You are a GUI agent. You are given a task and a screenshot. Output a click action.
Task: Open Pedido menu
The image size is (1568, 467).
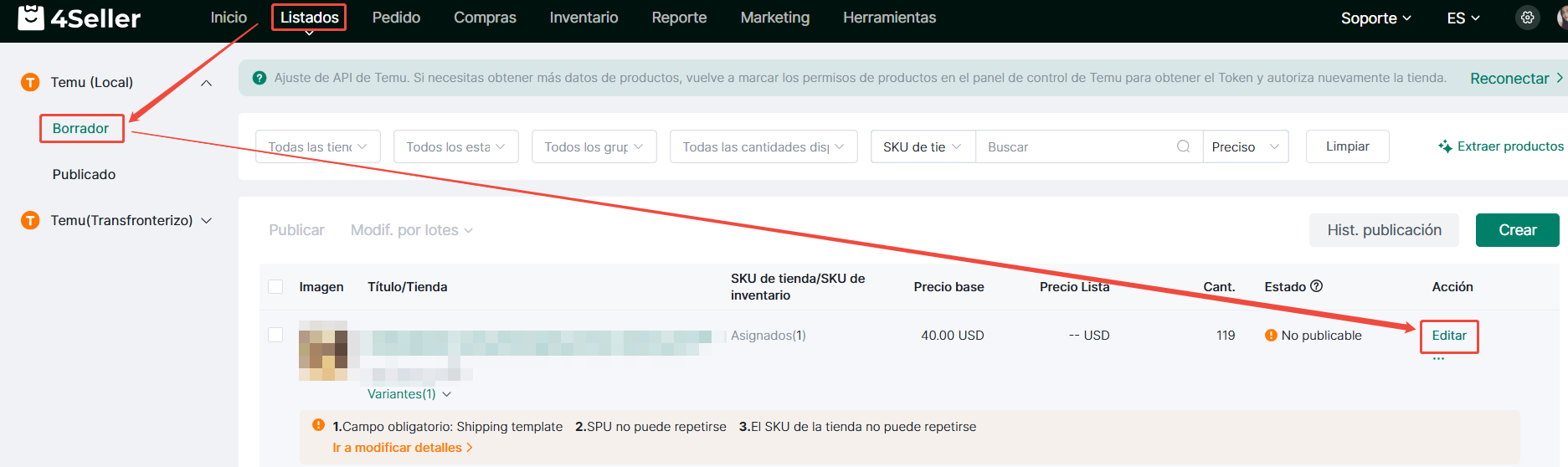(x=396, y=18)
